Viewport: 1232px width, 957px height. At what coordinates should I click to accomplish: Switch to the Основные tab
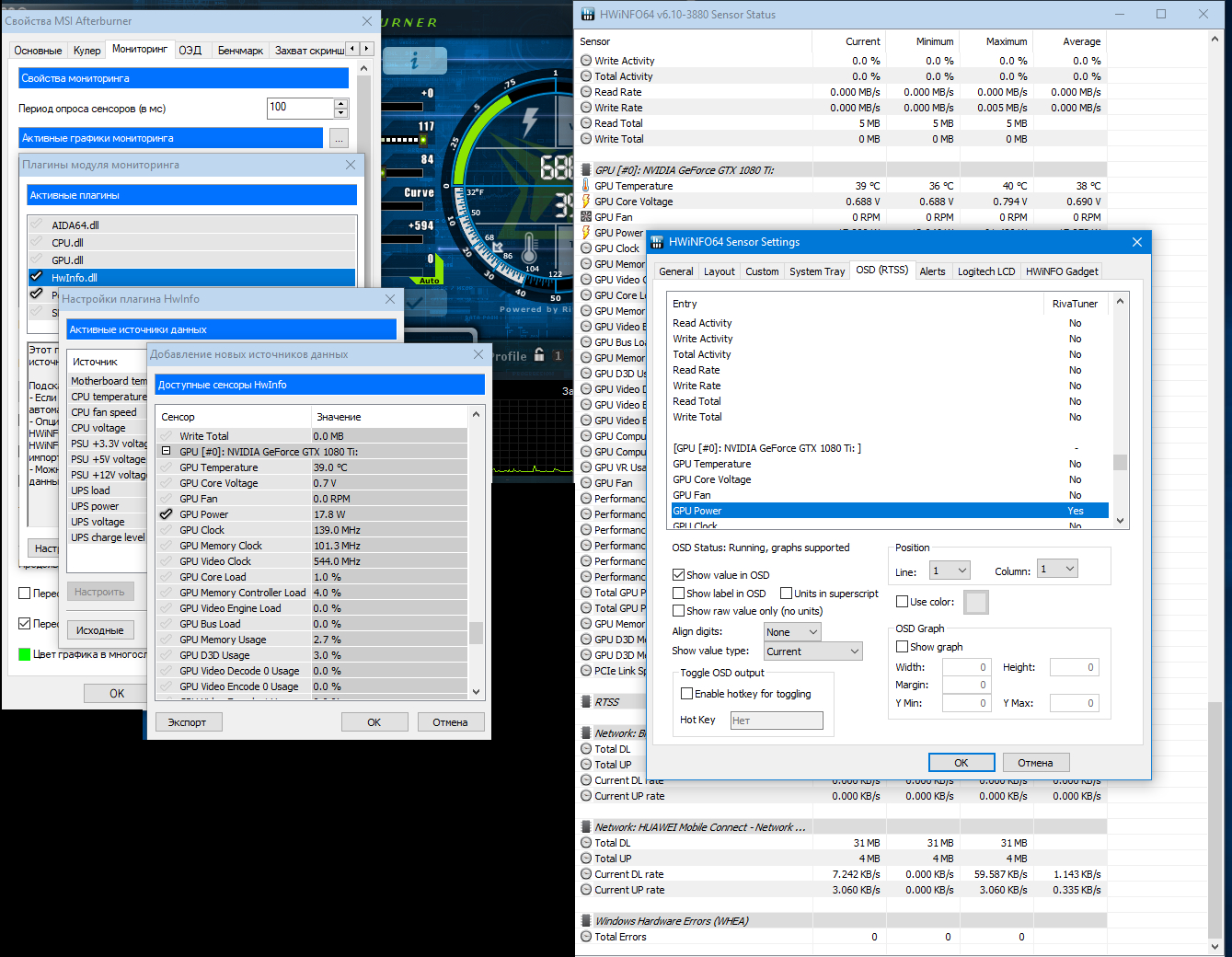[39, 51]
